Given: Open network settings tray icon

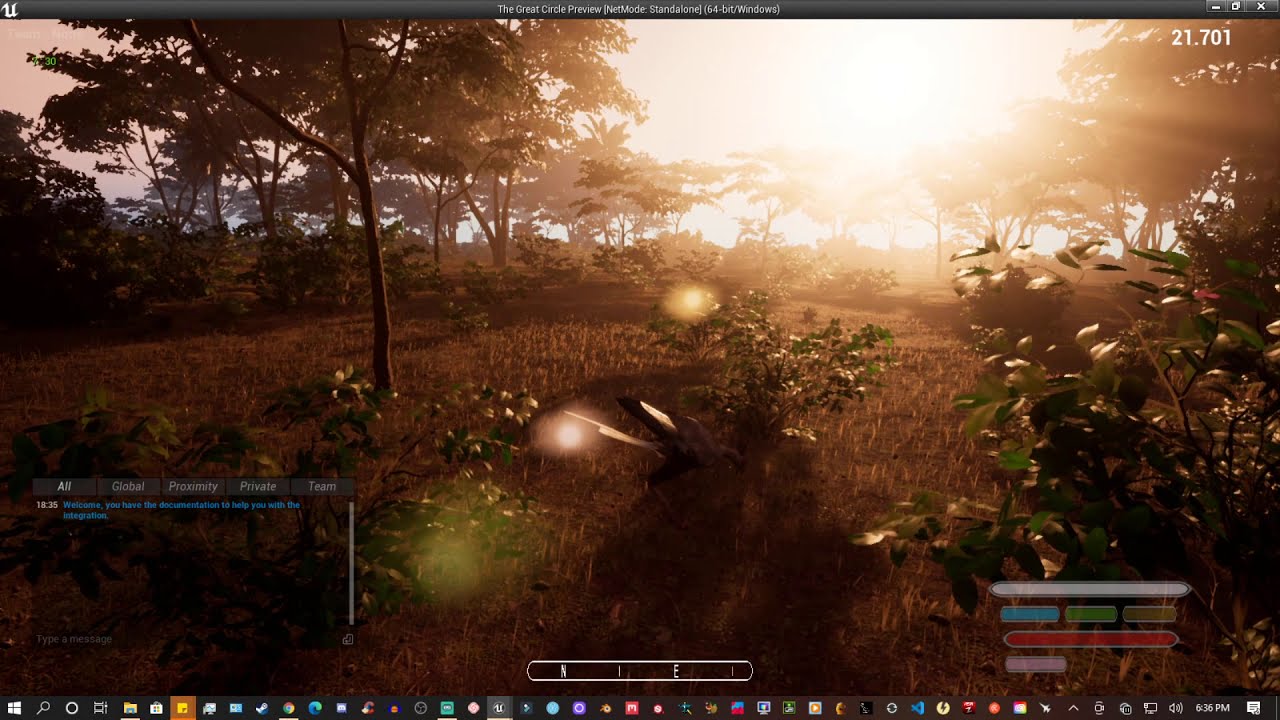Looking at the screenshot, I should pyautogui.click(x=1150, y=708).
